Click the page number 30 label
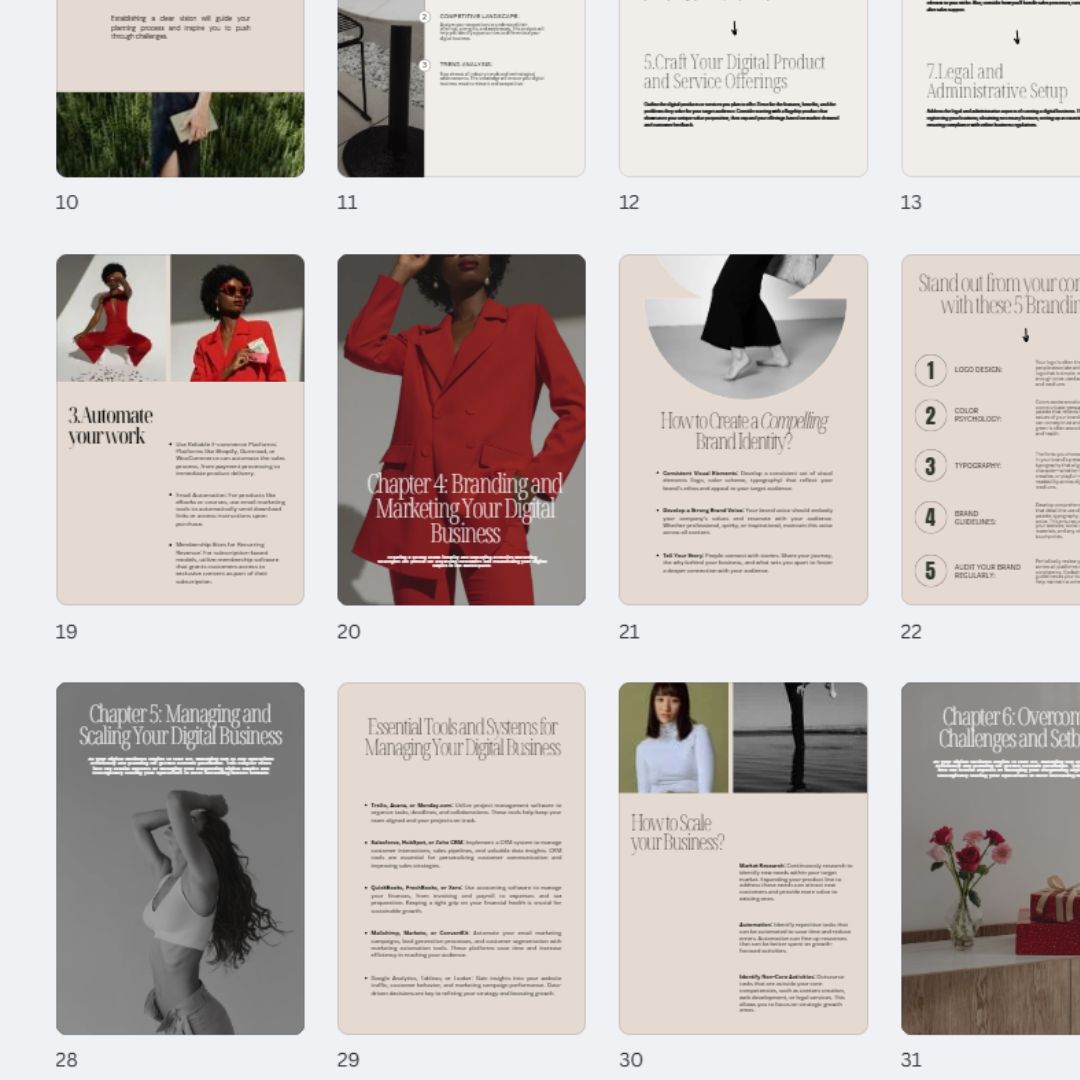The width and height of the screenshot is (1080, 1080). point(631,1059)
